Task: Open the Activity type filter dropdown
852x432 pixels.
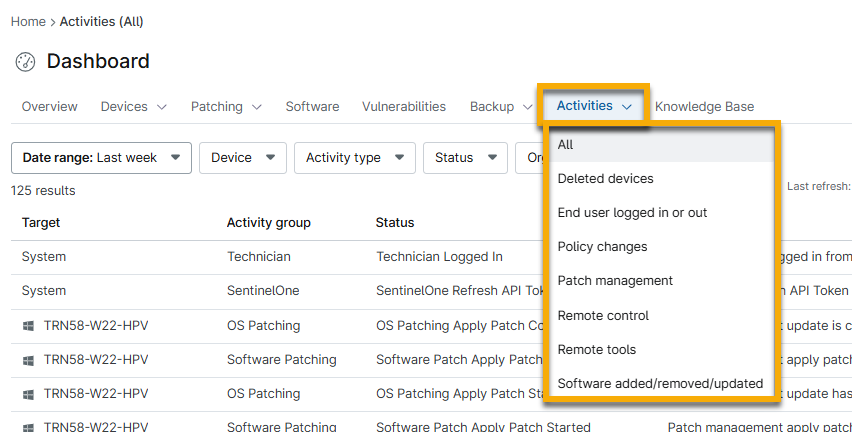Action: point(354,157)
